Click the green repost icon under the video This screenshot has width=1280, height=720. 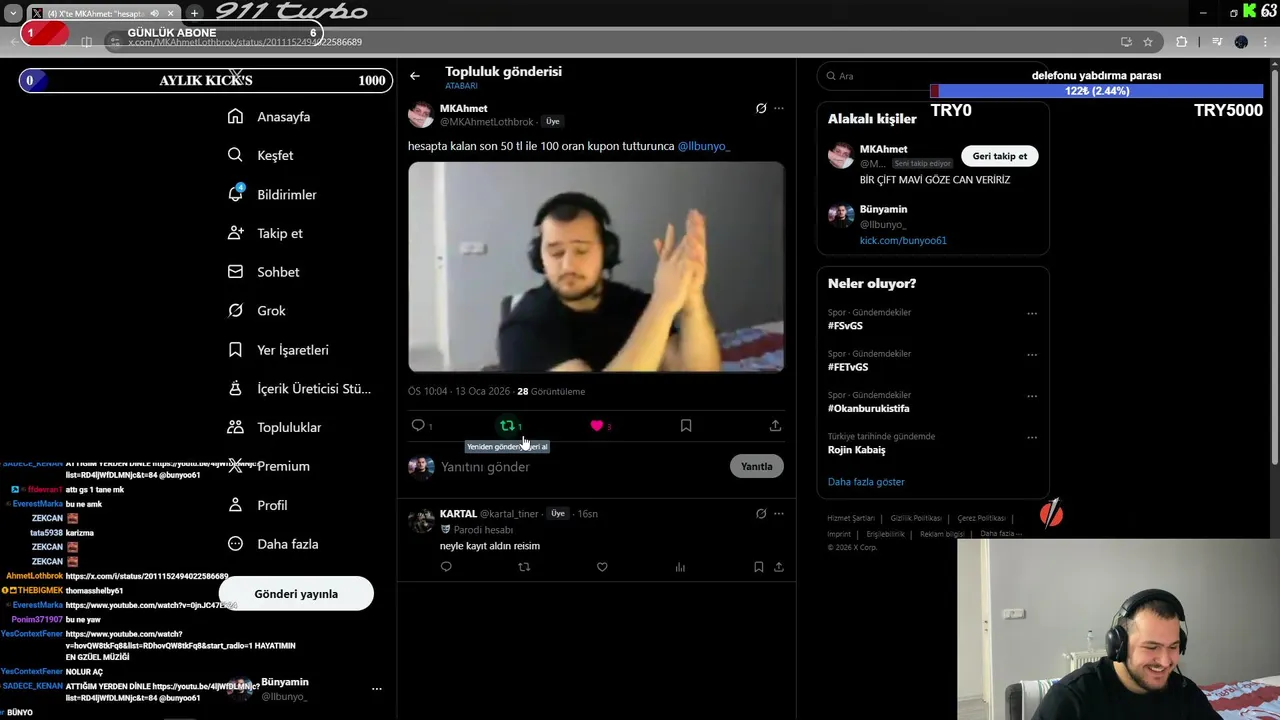pyautogui.click(x=507, y=426)
